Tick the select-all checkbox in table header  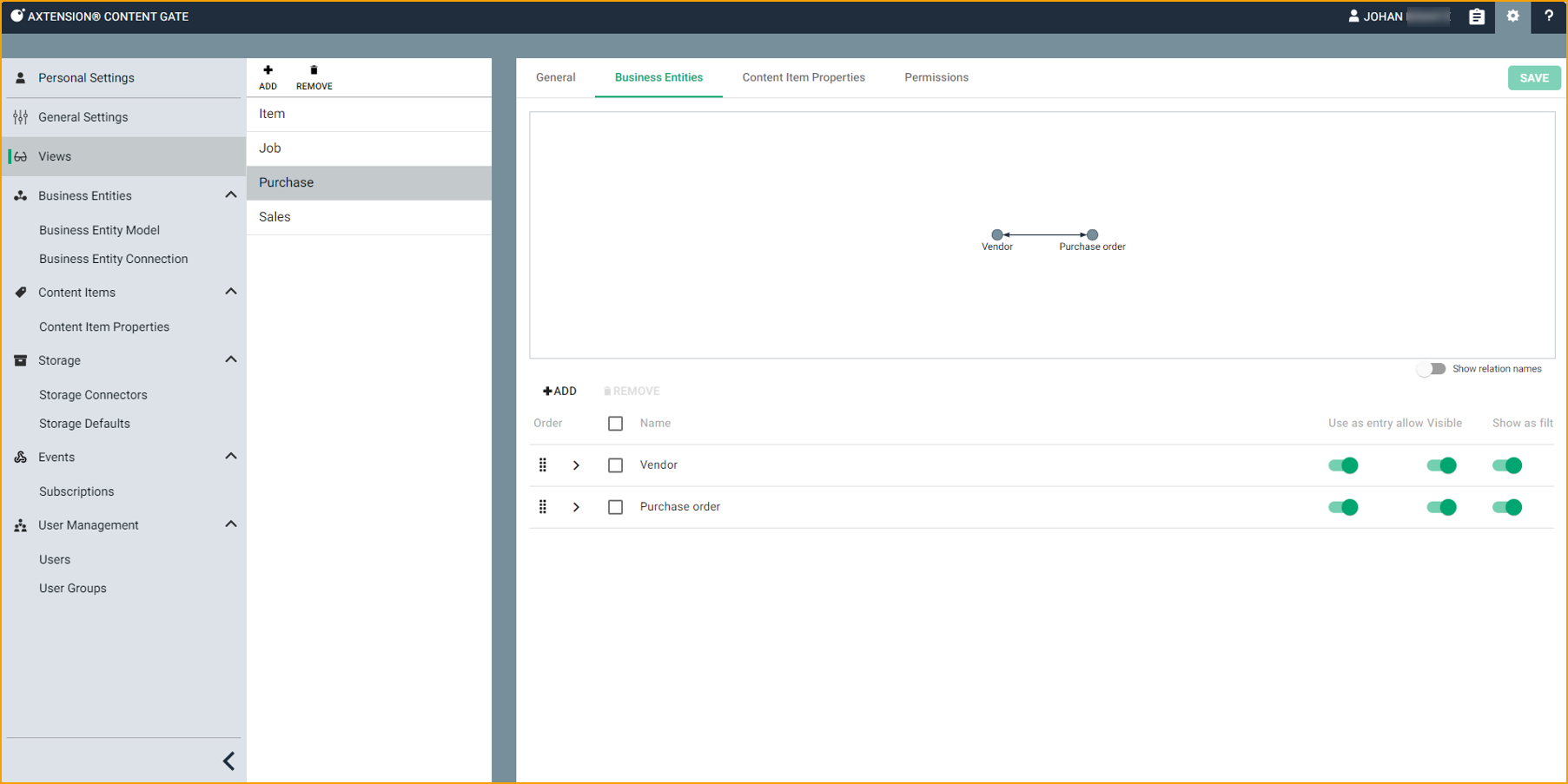615,424
